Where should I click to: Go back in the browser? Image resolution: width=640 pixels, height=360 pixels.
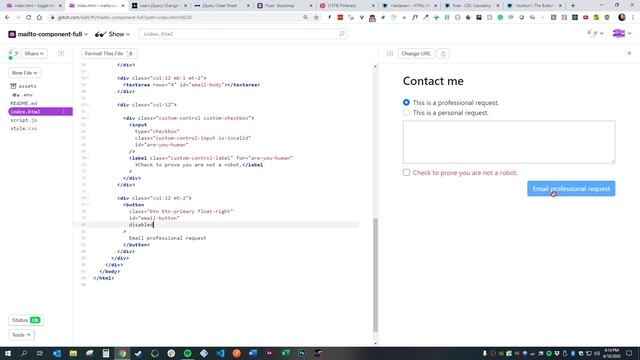(x=7, y=18)
